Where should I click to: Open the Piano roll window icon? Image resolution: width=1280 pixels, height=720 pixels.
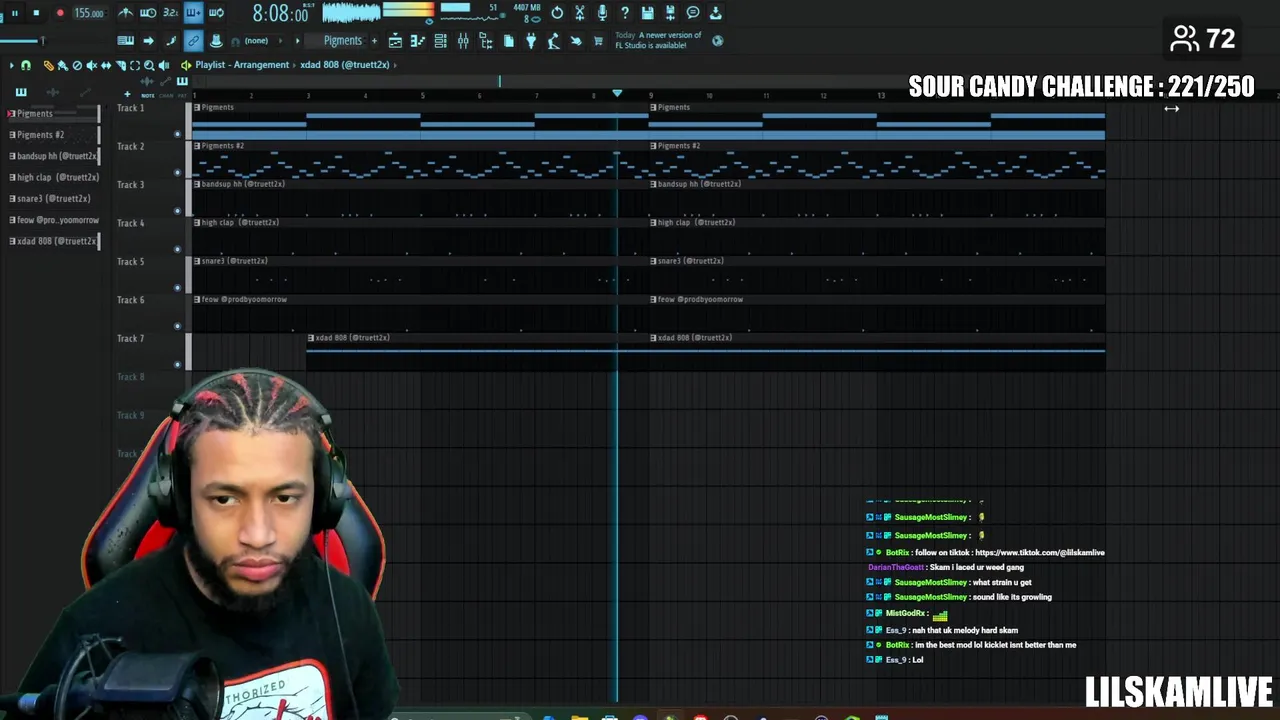pyautogui.click(x=417, y=41)
